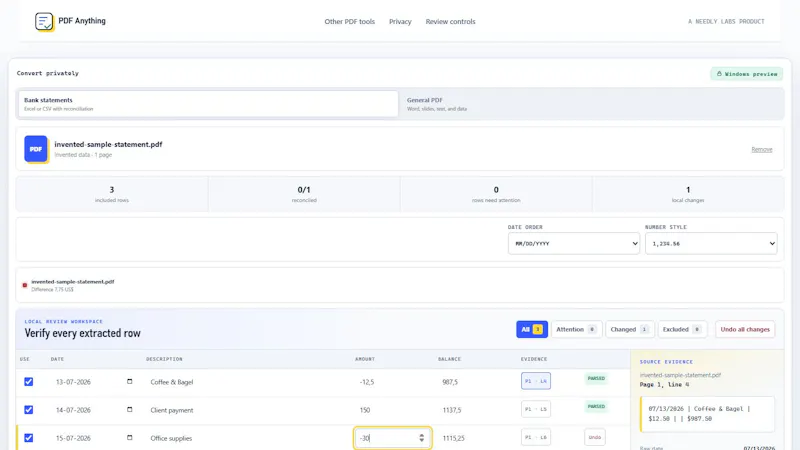Go to Review controls

tap(451, 21)
